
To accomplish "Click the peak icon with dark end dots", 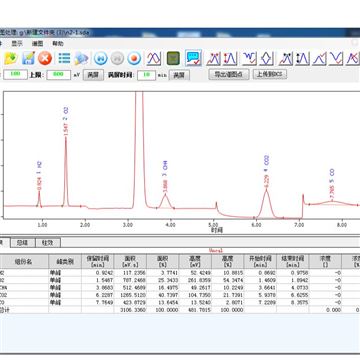I will click(286, 58).
